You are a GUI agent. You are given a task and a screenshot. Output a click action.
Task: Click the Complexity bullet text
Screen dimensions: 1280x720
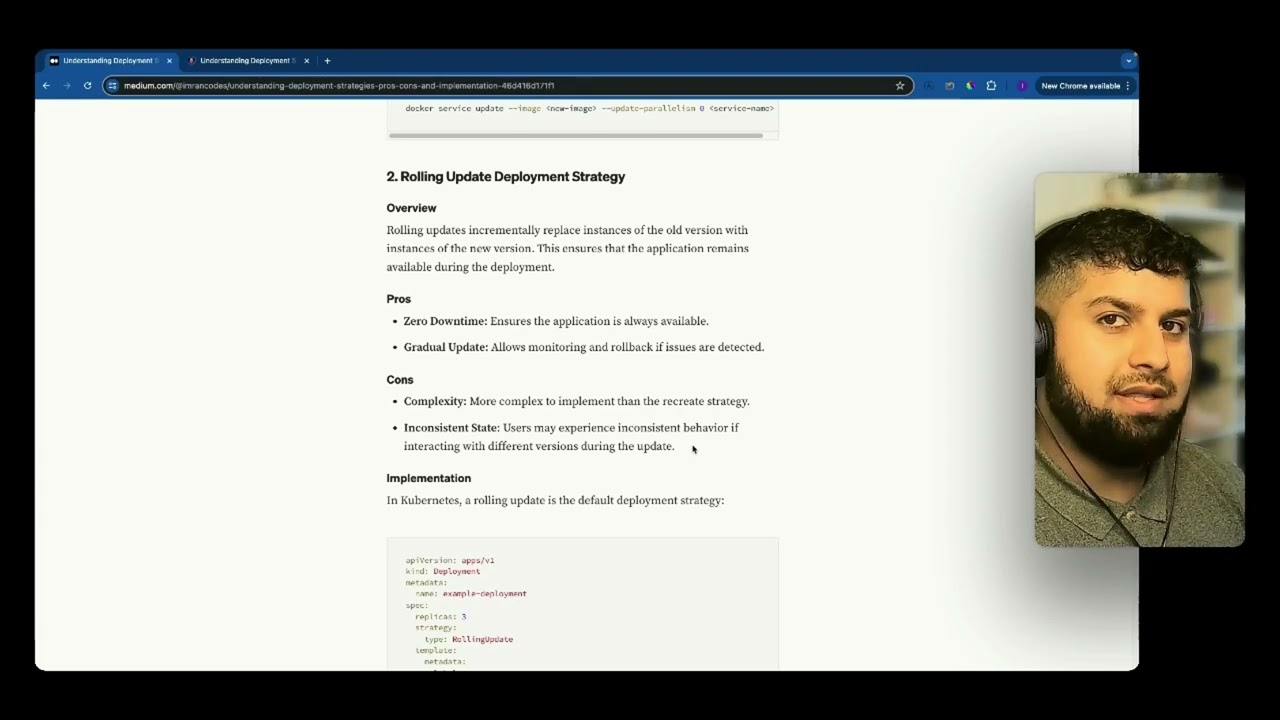pyautogui.click(x=577, y=401)
